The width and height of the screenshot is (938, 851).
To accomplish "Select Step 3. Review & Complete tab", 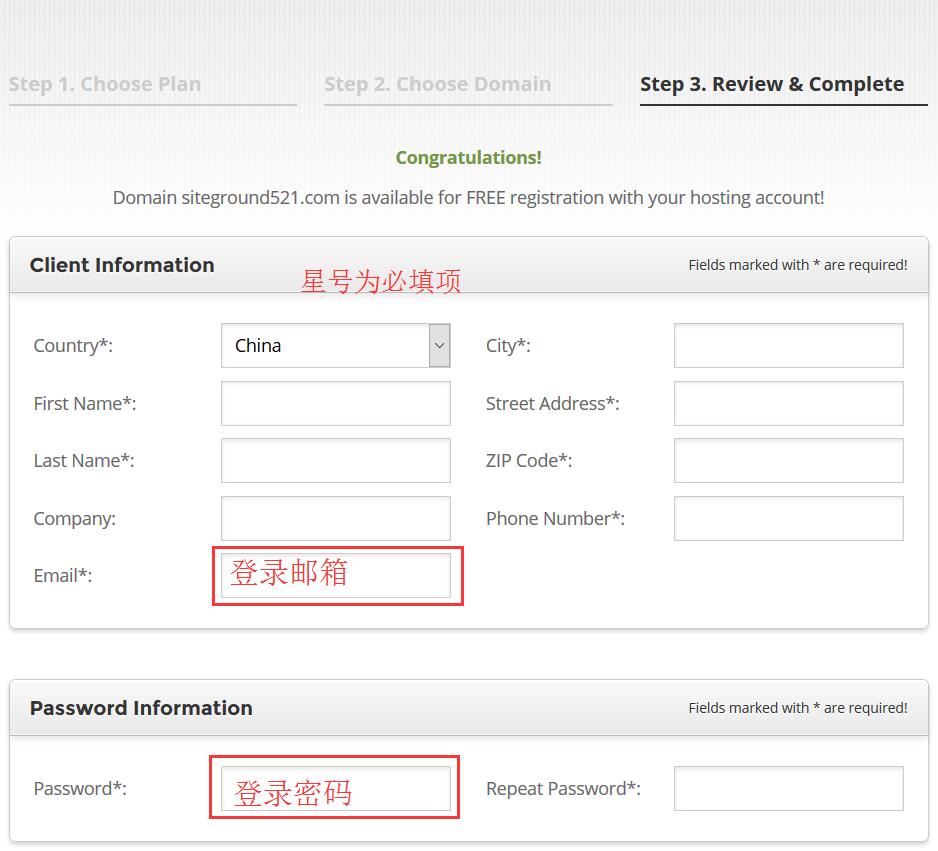I will pos(772,85).
